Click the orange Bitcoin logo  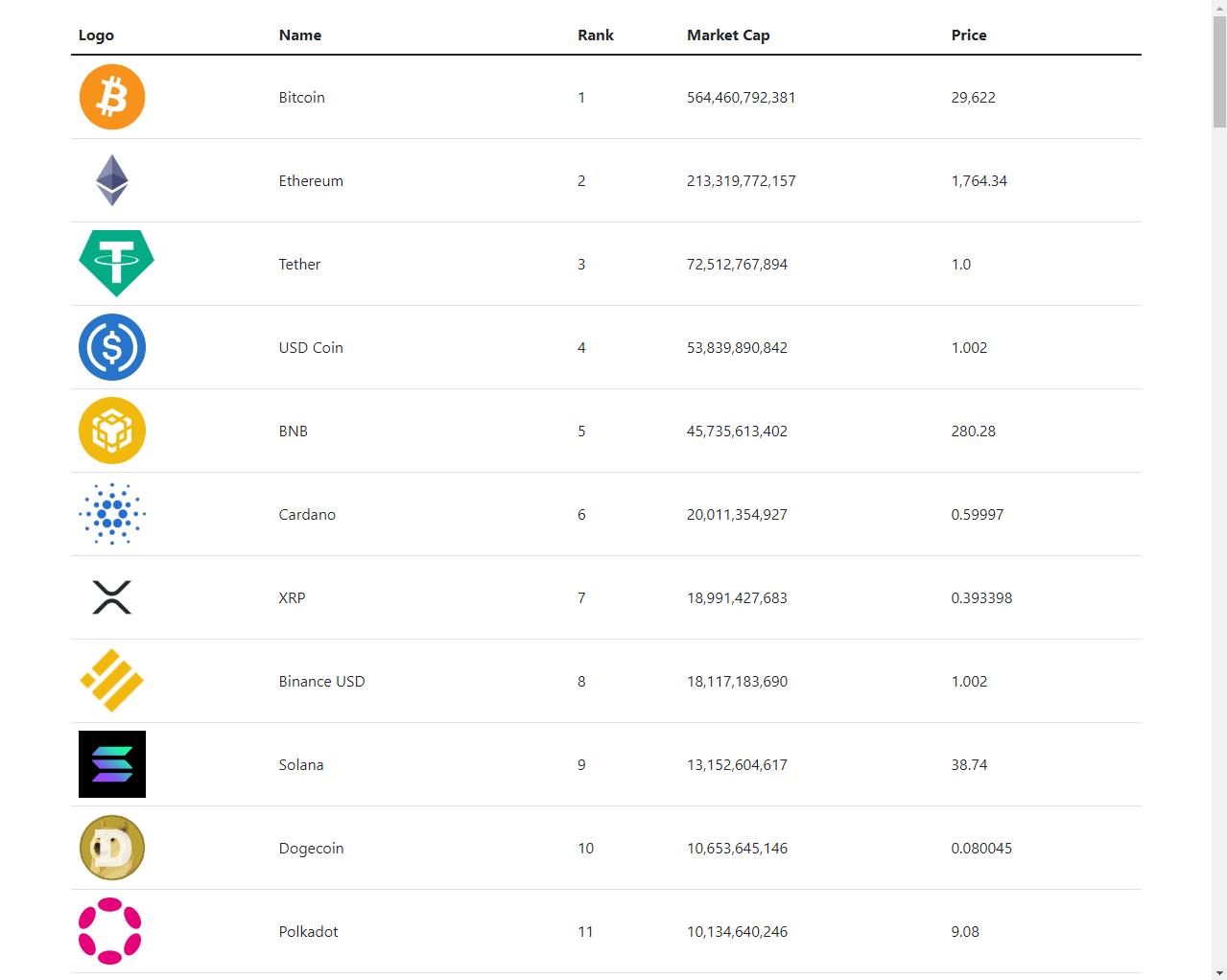click(x=112, y=97)
